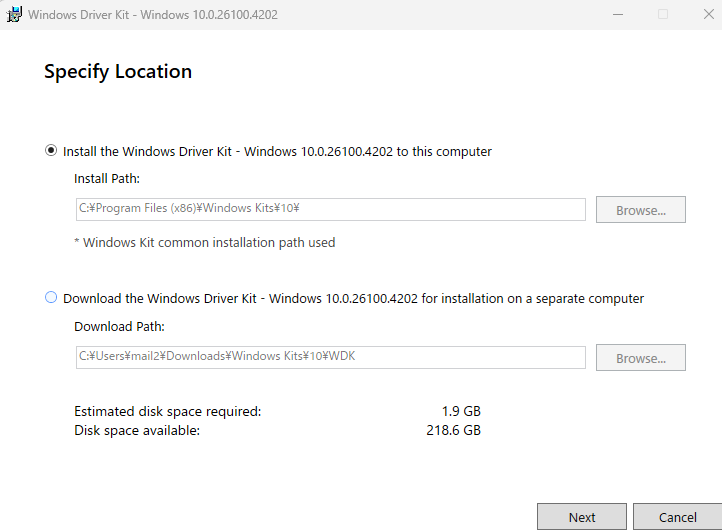The height and width of the screenshot is (532, 722).
Task: Click the Install Path text field
Action: click(x=331, y=209)
